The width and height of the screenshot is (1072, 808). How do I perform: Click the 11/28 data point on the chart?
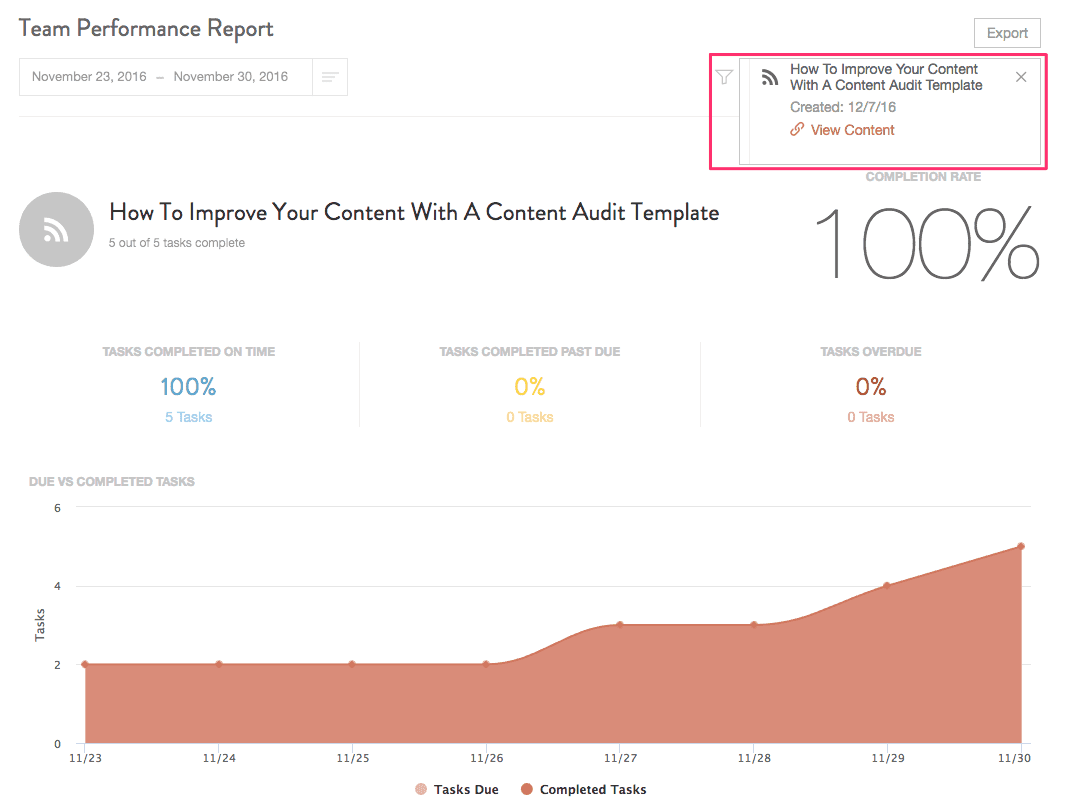pos(754,624)
